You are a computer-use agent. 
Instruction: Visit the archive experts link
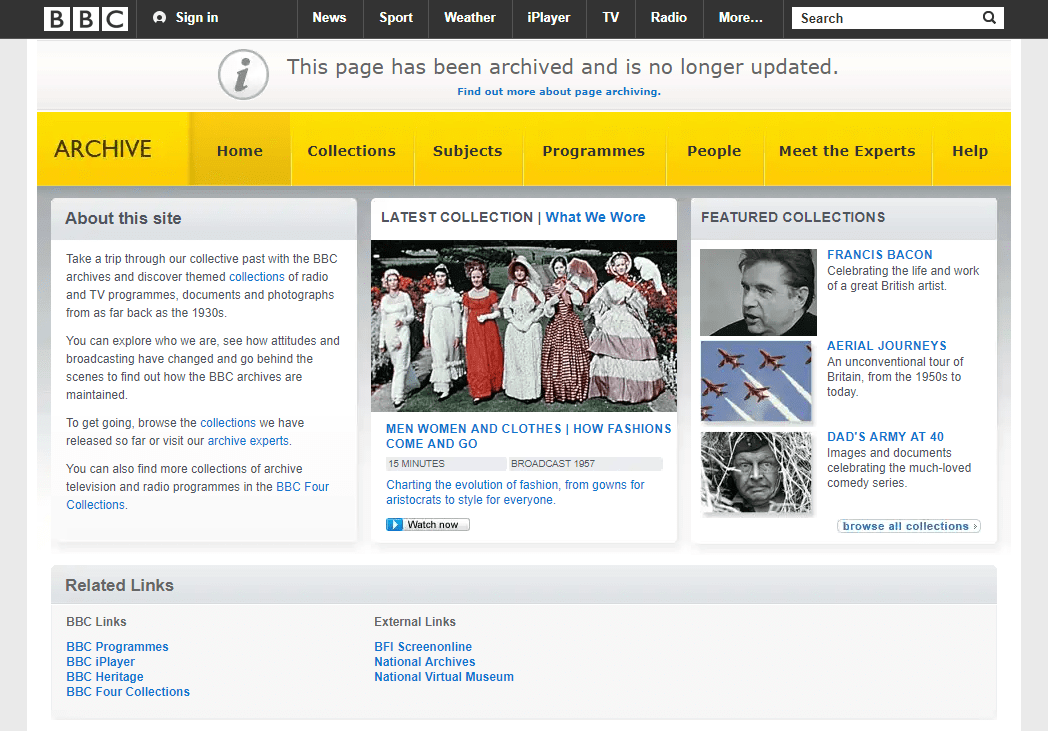click(248, 441)
